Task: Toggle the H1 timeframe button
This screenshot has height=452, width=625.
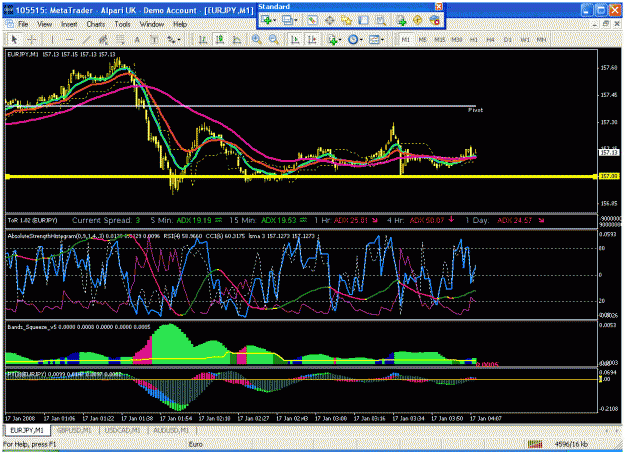Action: coord(473,39)
